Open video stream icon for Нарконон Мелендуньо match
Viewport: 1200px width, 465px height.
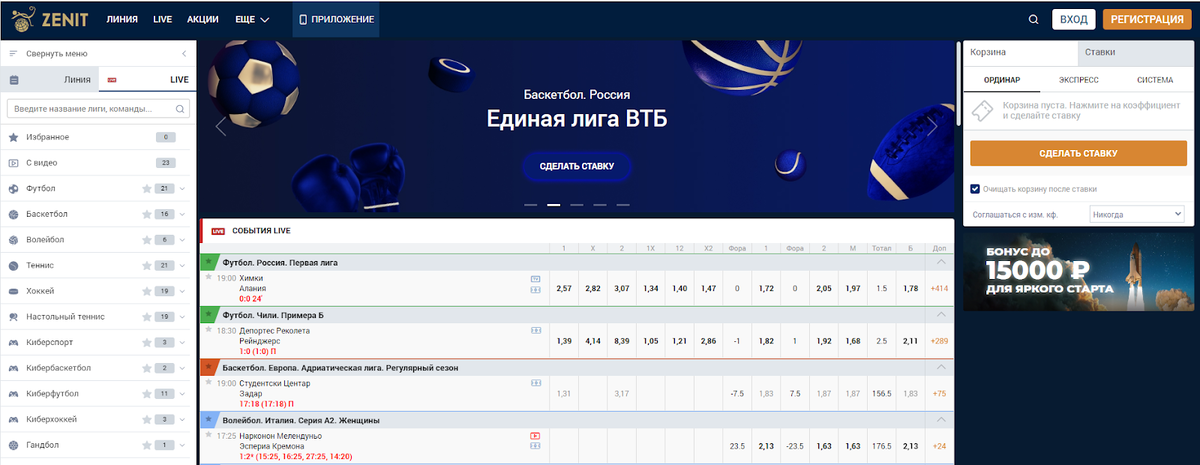point(535,436)
